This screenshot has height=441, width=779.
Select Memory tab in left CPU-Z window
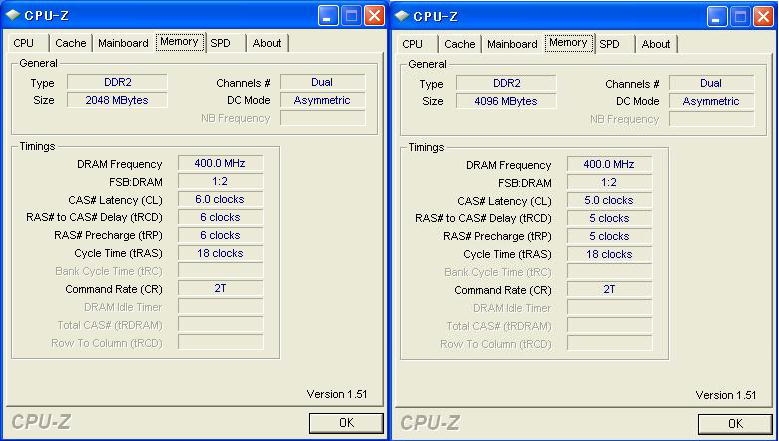click(x=180, y=42)
